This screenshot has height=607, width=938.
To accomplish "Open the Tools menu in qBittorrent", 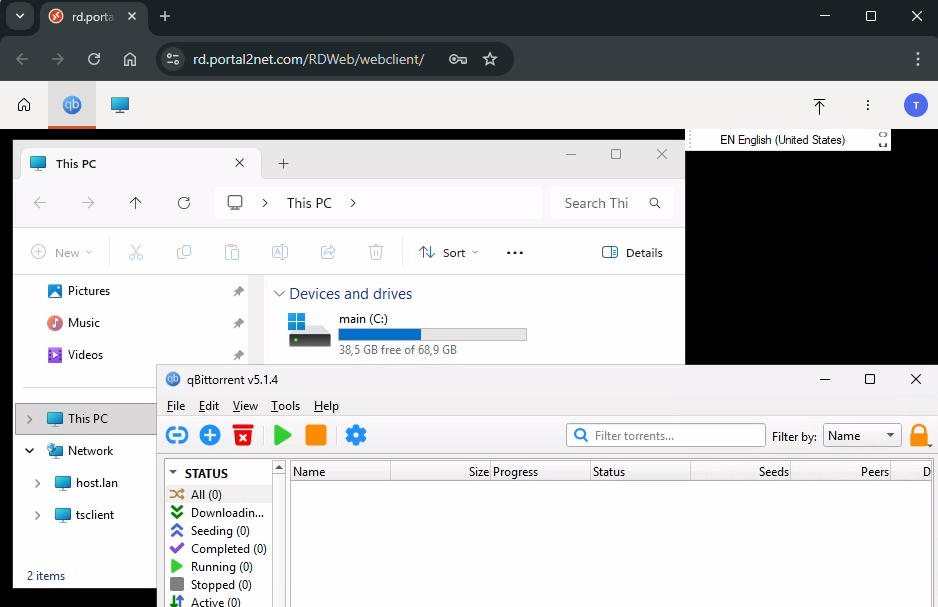I will [x=285, y=406].
